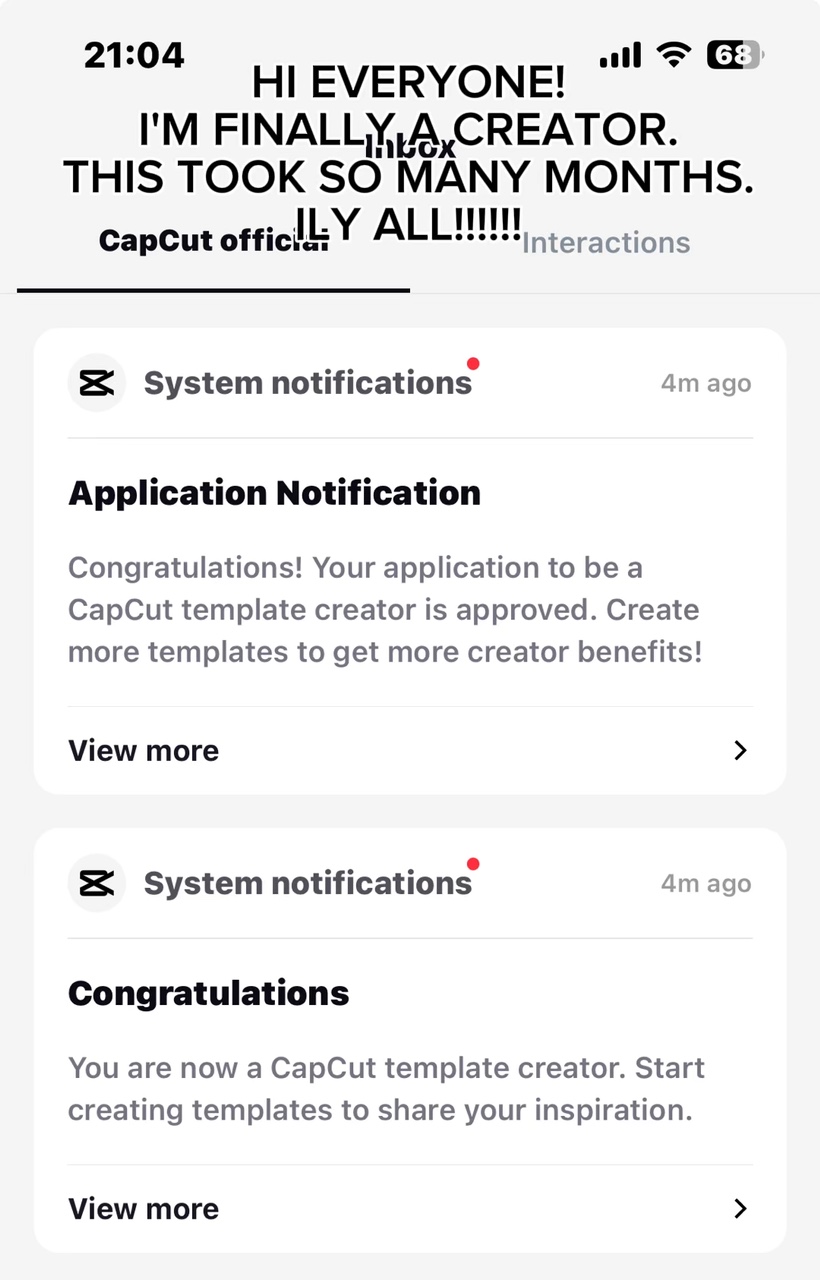
Task: Click the battery level indicator
Action: 734,55
